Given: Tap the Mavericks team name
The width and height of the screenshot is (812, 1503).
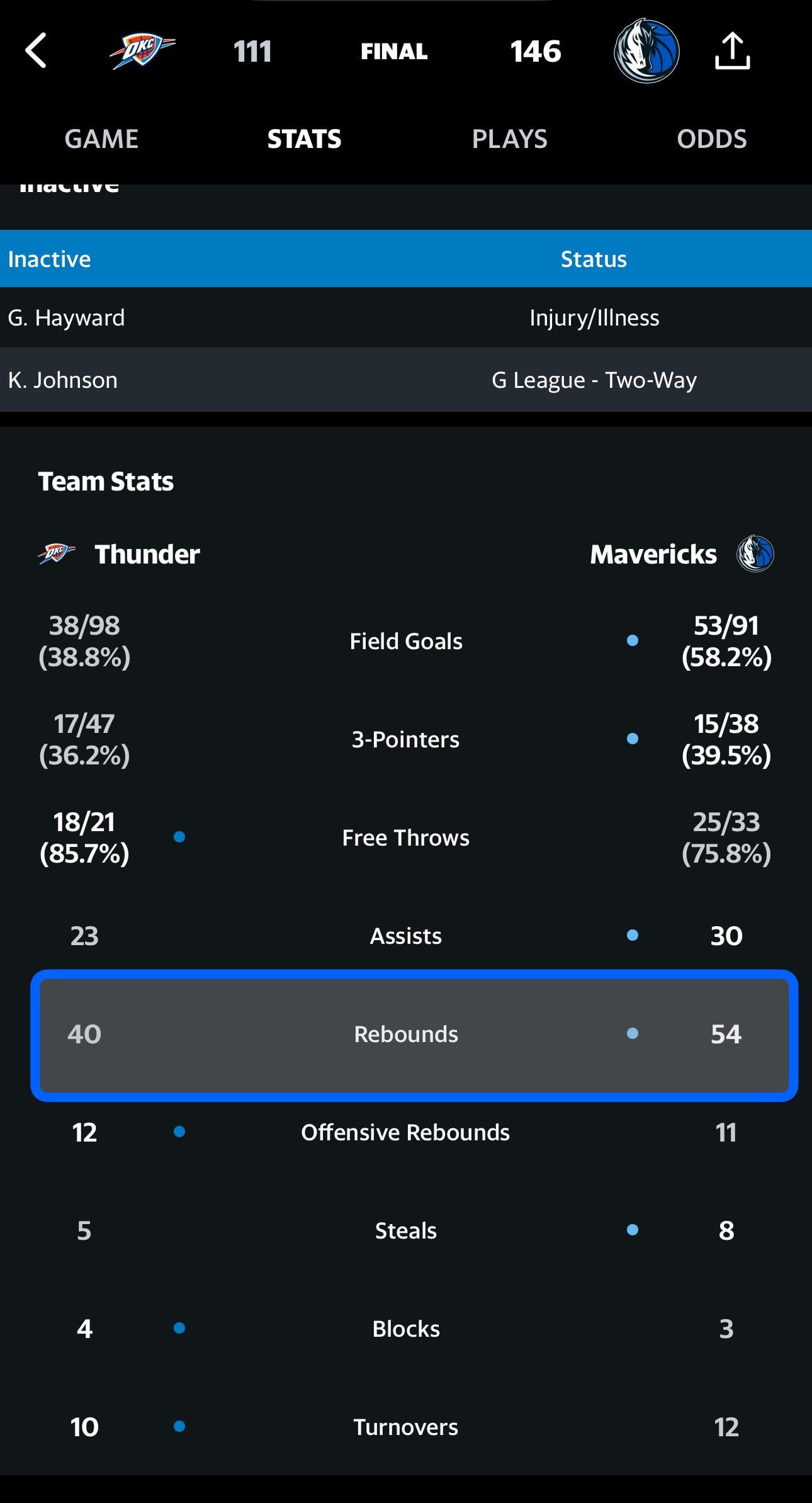Looking at the screenshot, I should (653, 554).
